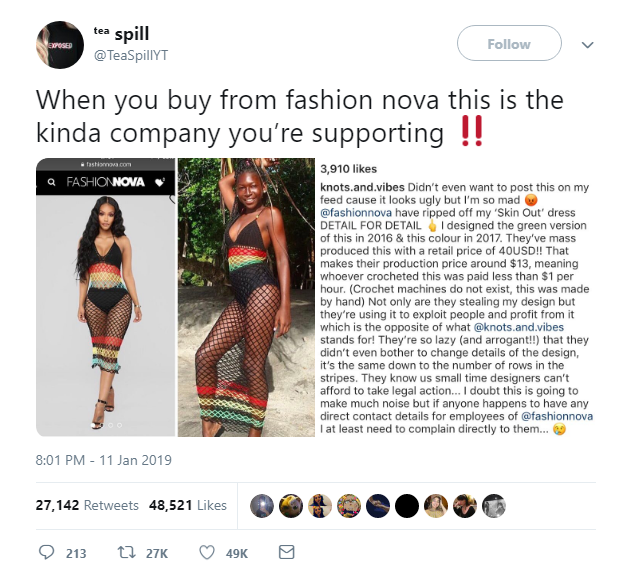Open the tea spill profile avatar
Image resolution: width=631 pixels, height=570 pixels.
(x=60, y=45)
